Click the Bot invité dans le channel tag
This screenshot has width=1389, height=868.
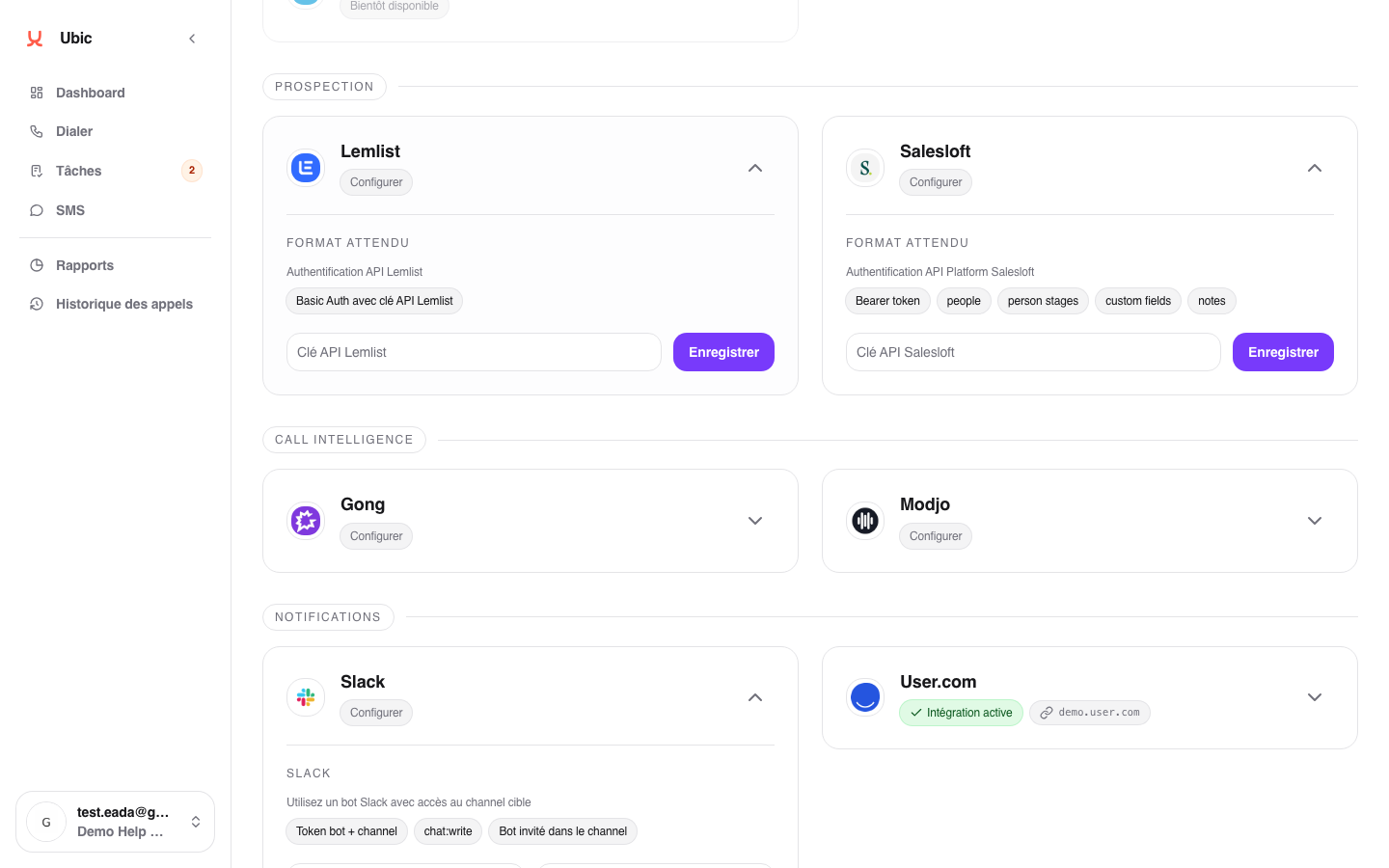click(562, 831)
